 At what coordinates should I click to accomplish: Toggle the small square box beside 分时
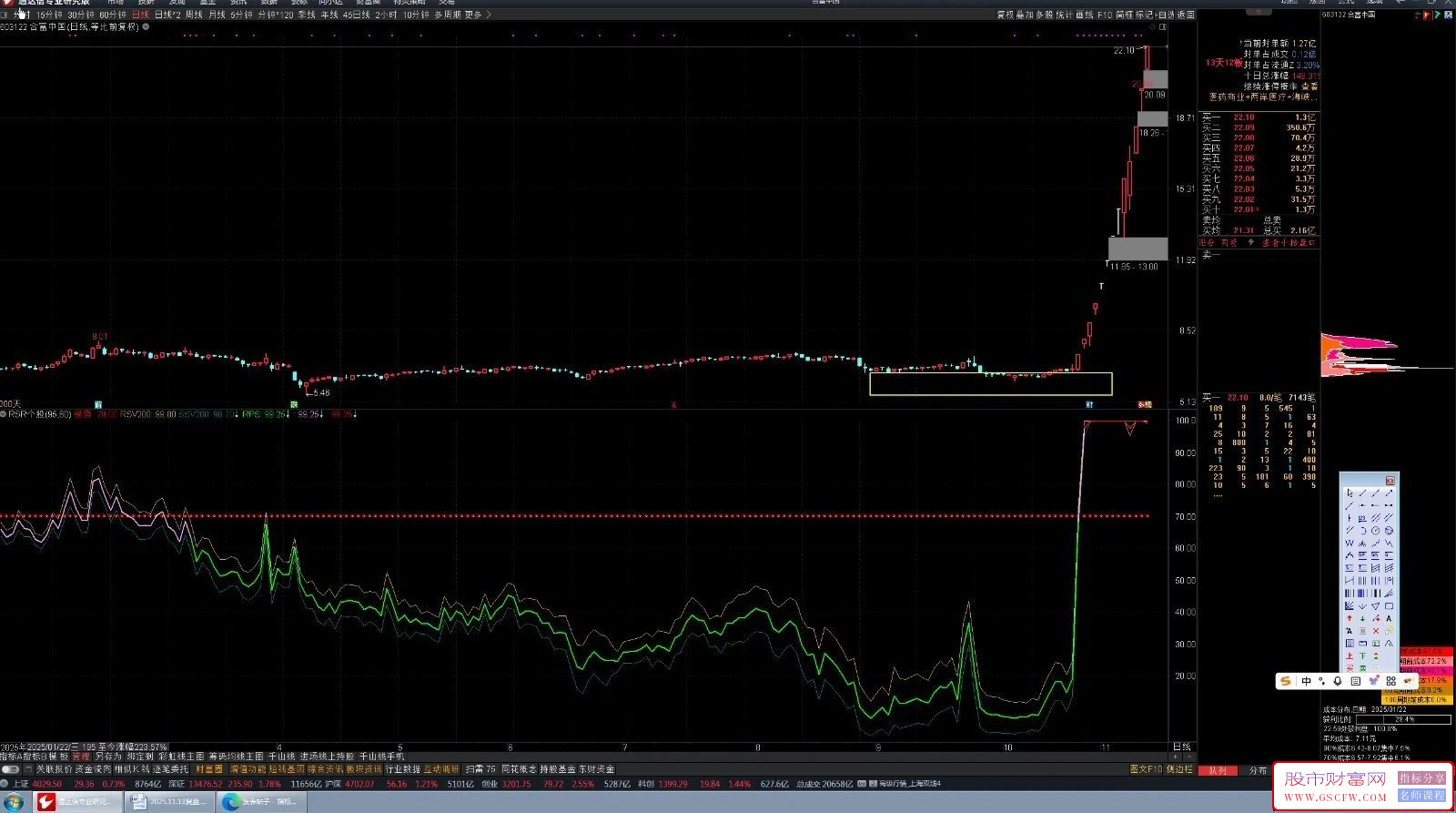pos(5,15)
